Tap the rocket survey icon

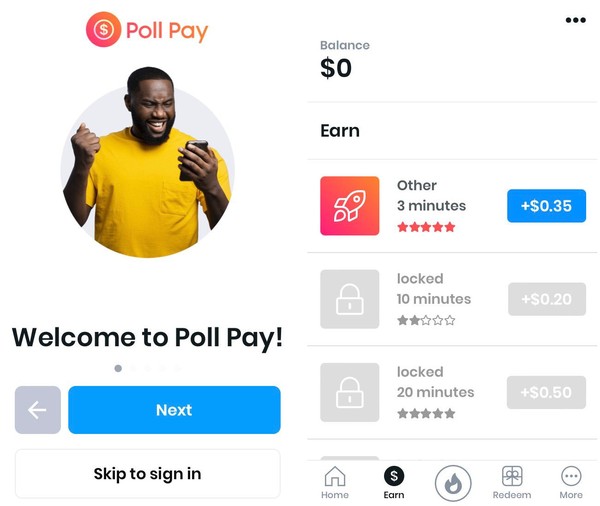349,206
